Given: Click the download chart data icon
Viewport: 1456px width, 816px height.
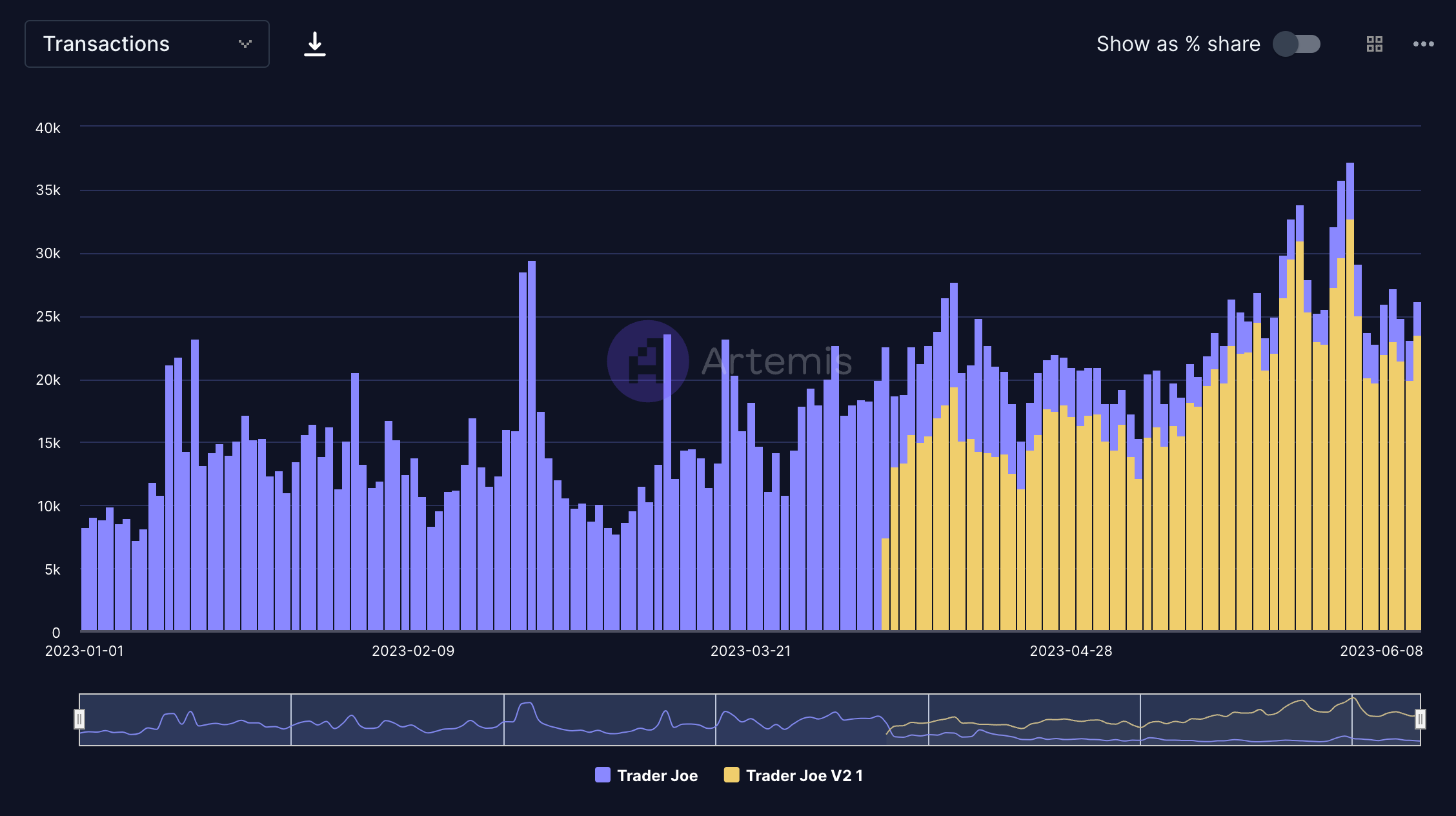Looking at the screenshot, I should 314,44.
